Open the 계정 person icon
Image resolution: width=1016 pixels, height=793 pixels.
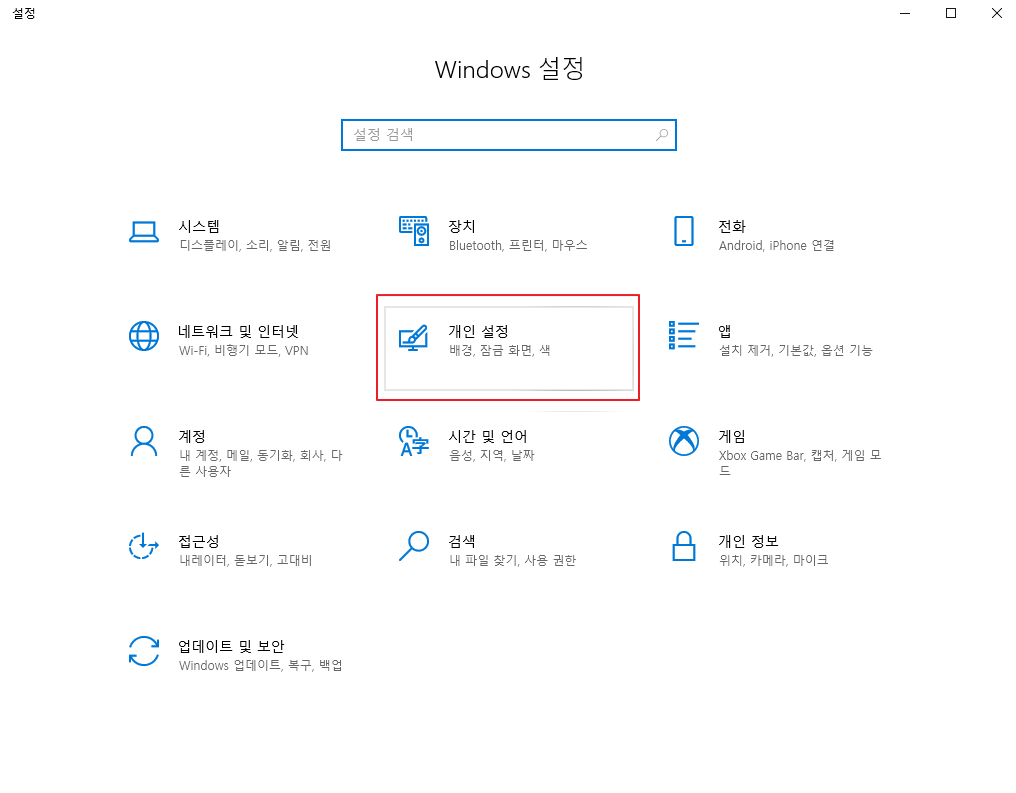144,442
